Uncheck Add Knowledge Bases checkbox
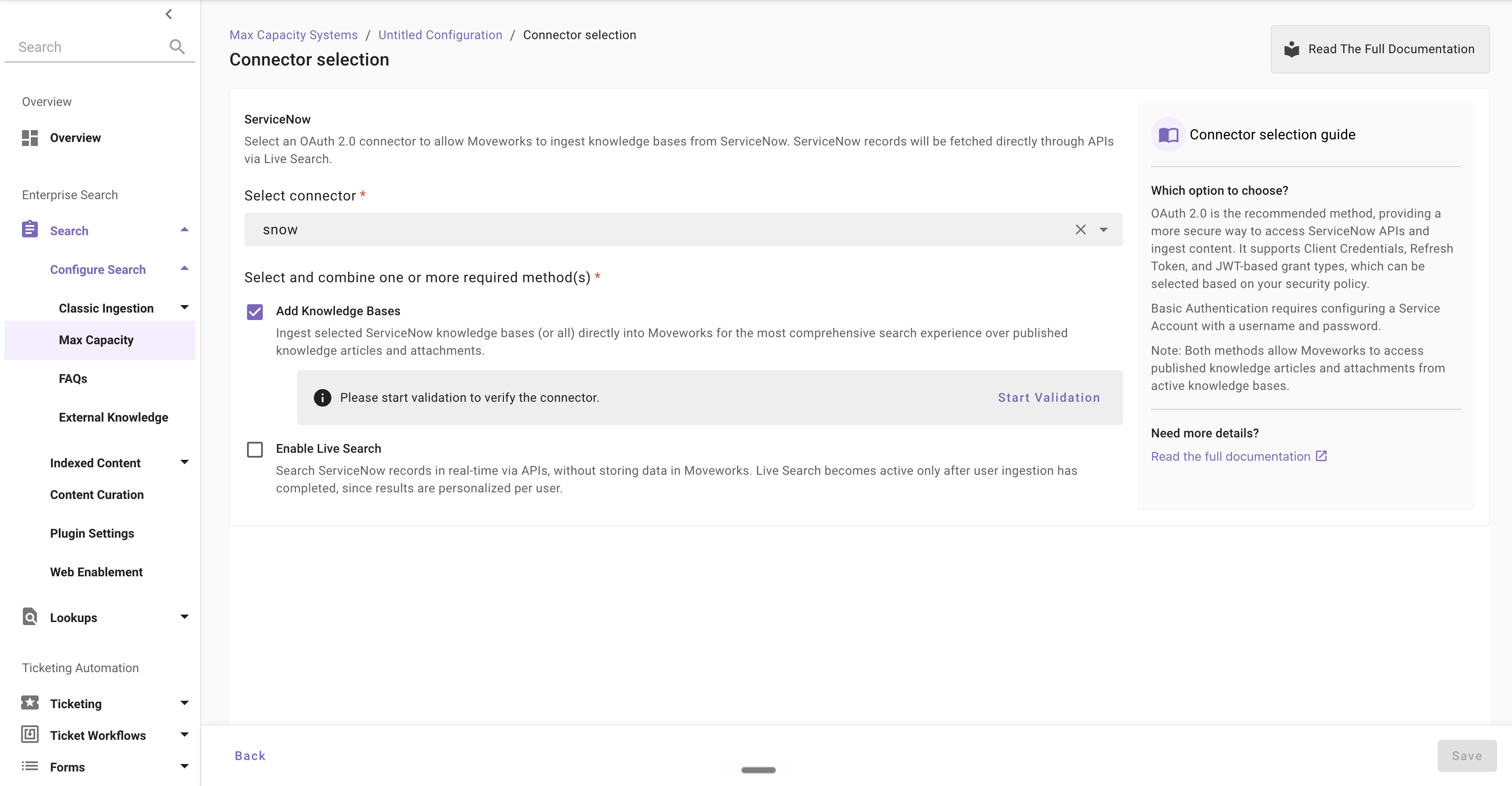Viewport: 1512px width, 786px height. (x=255, y=312)
